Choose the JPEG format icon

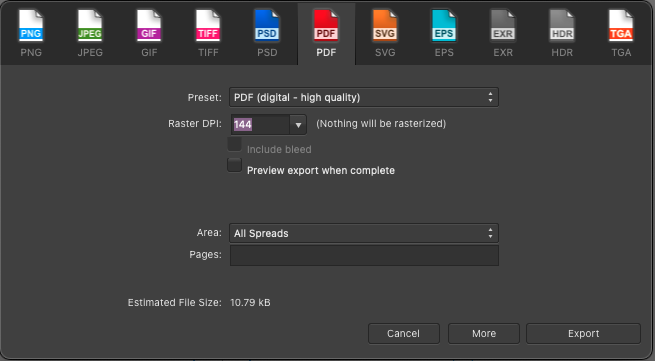[x=90, y=26]
